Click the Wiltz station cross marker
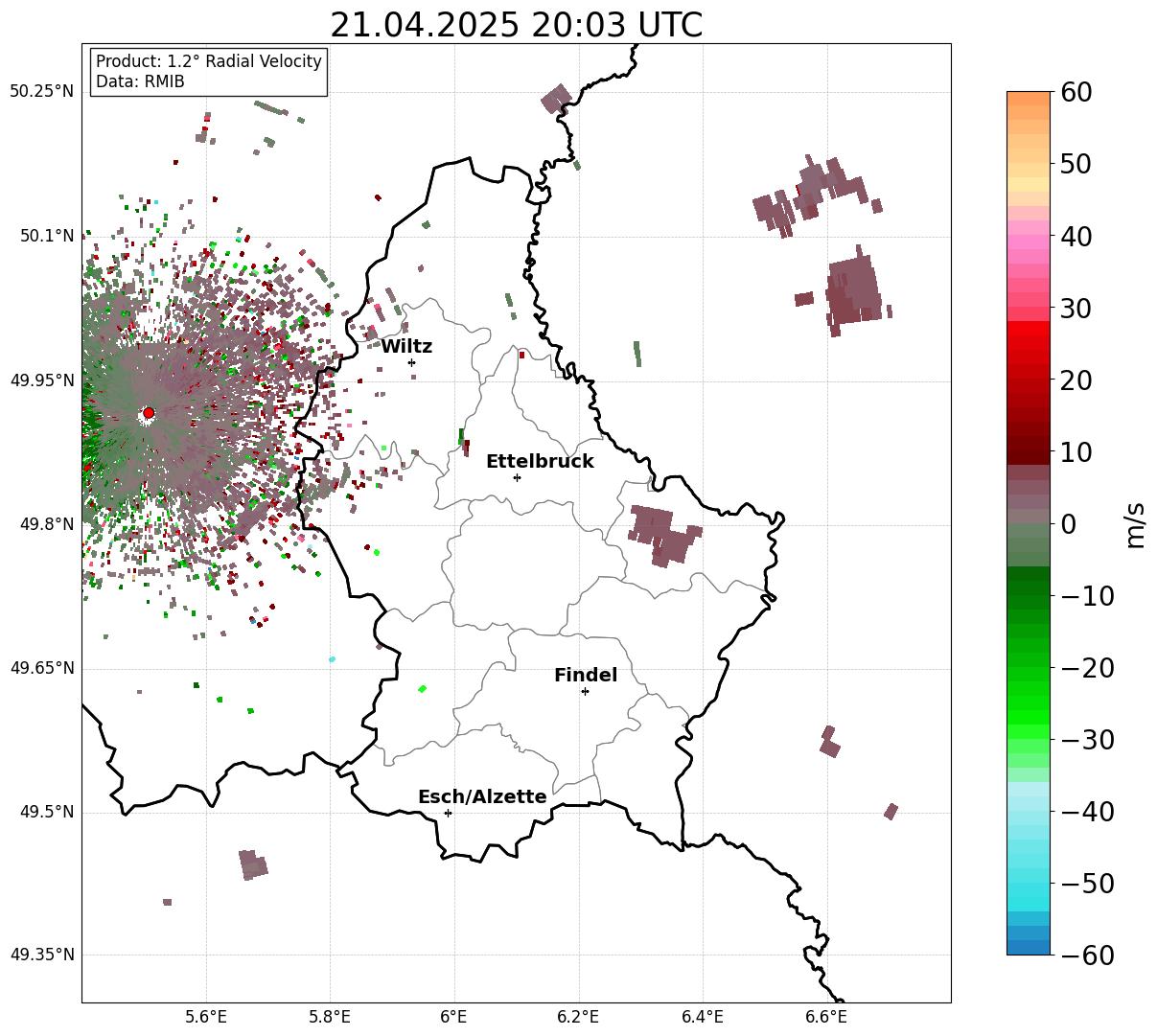 click(411, 362)
